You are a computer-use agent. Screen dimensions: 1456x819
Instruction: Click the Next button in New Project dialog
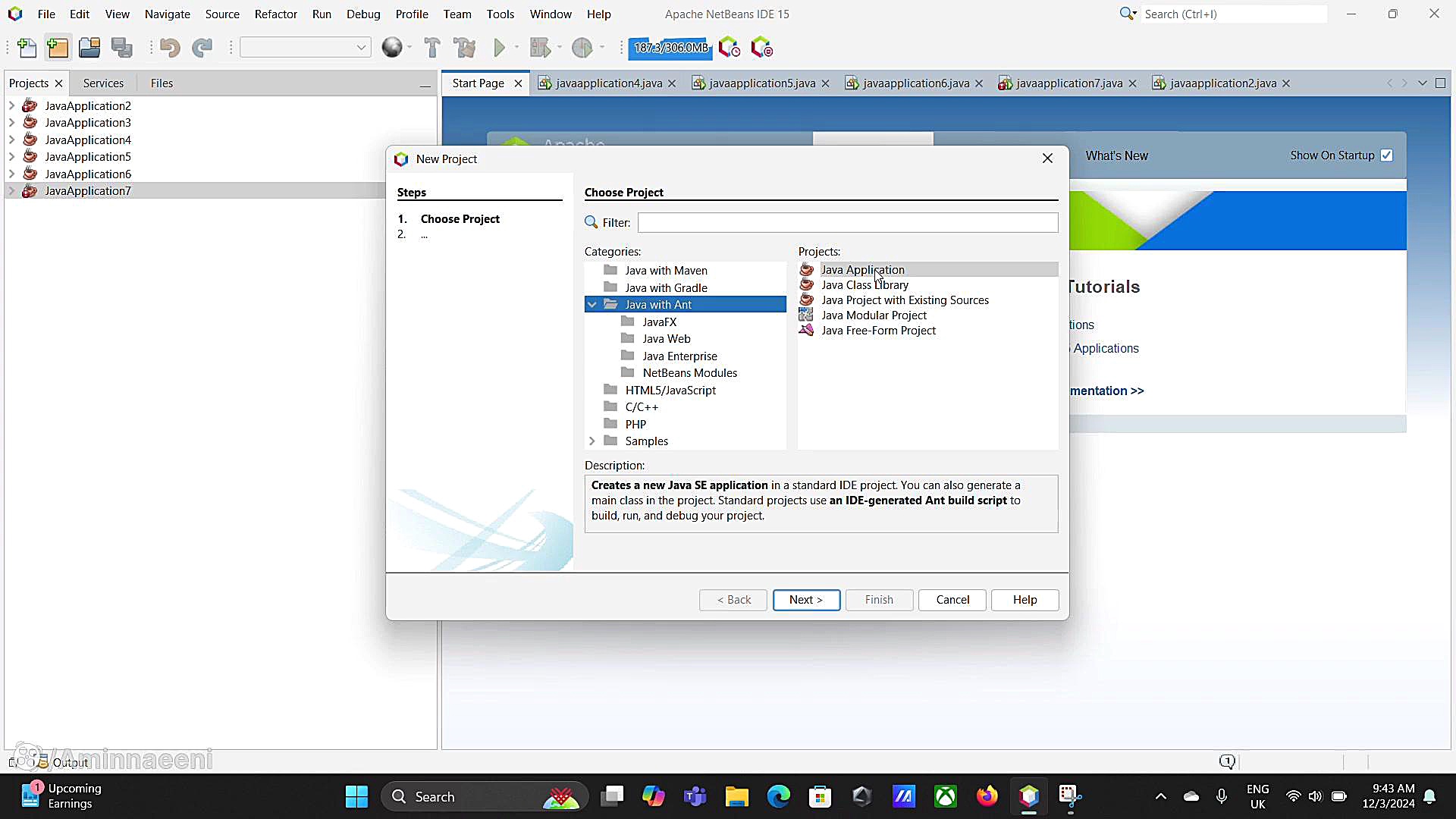(x=806, y=600)
